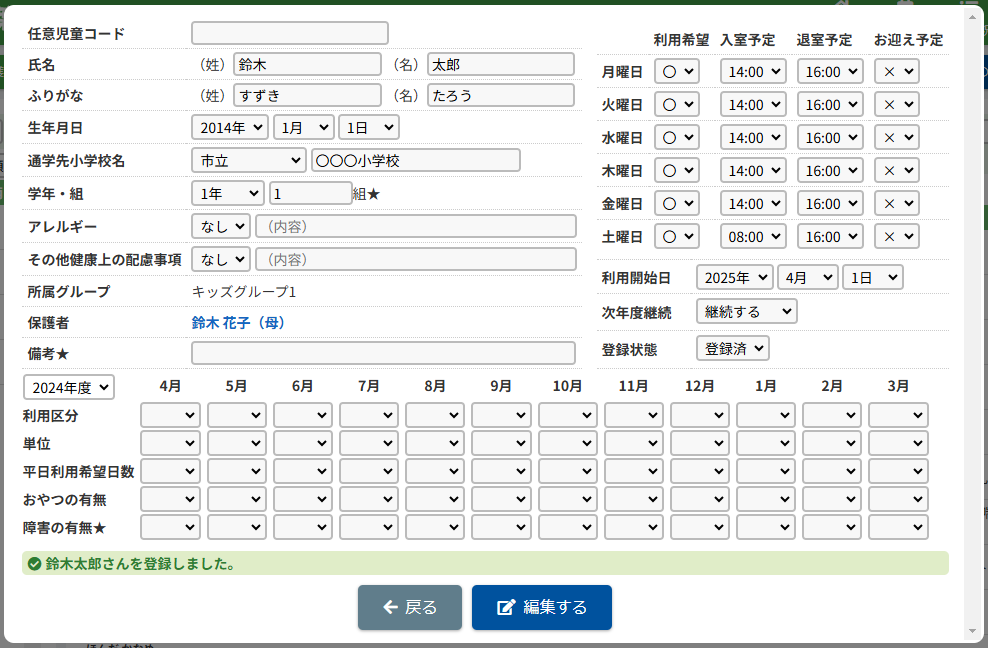Toggle Wednesday 利用希望 ○ selector
Viewport: 988px width, 648px height.
click(x=676, y=138)
